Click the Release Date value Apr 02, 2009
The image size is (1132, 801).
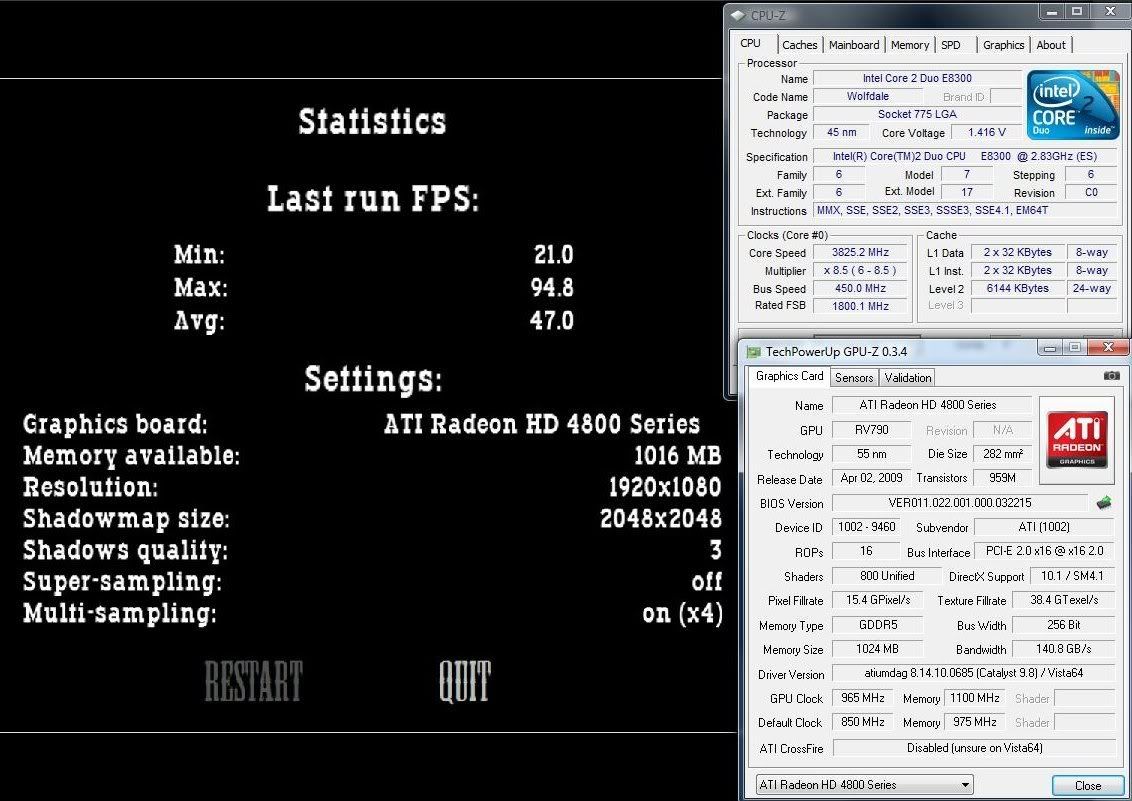871,478
